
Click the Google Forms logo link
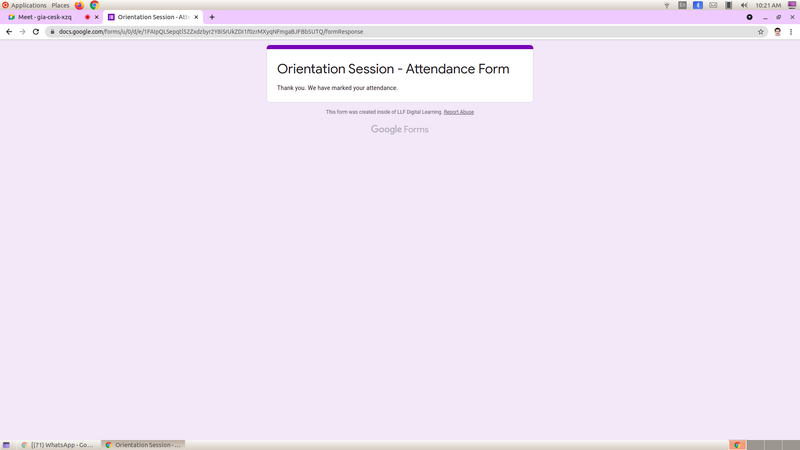[399, 130]
